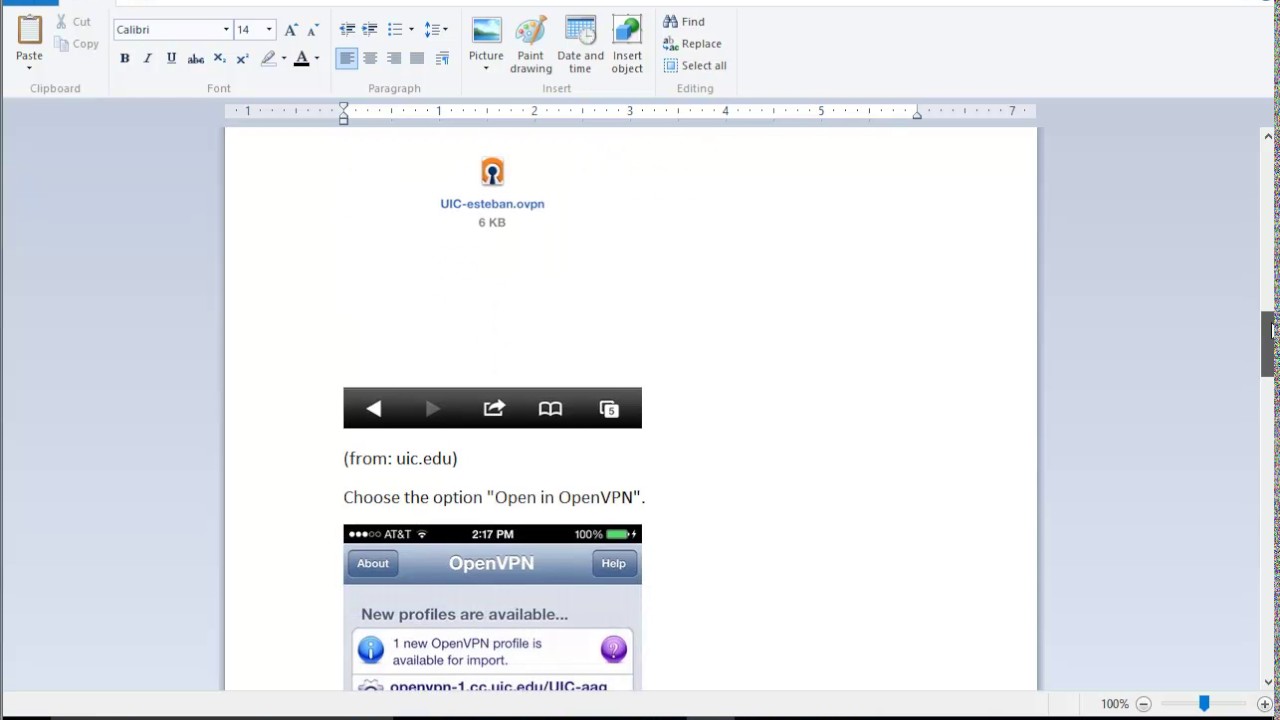Click the Paste clipboard icon
This screenshot has height=720, width=1280.
coord(29,30)
